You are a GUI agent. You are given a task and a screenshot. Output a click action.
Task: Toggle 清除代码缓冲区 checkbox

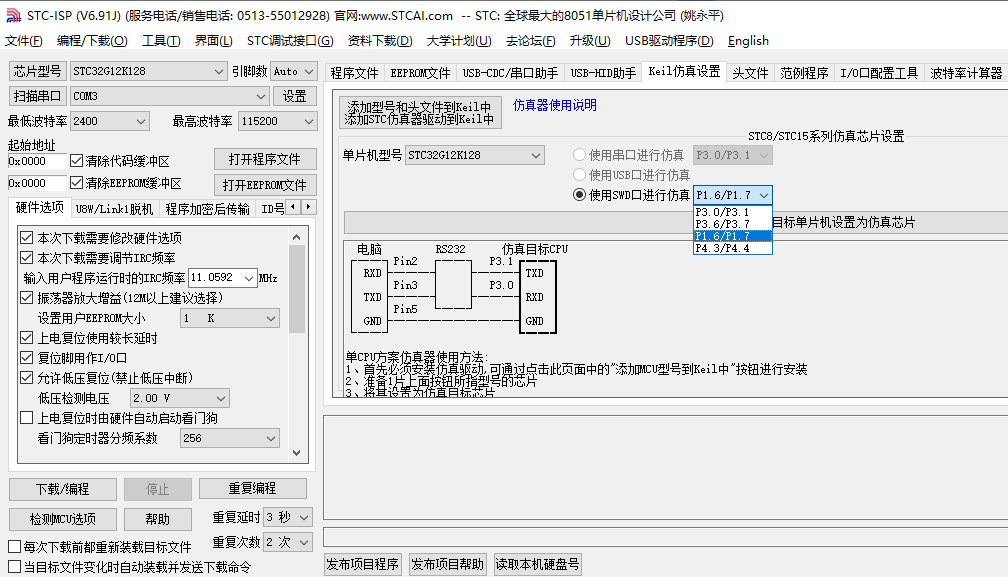[x=76, y=160]
